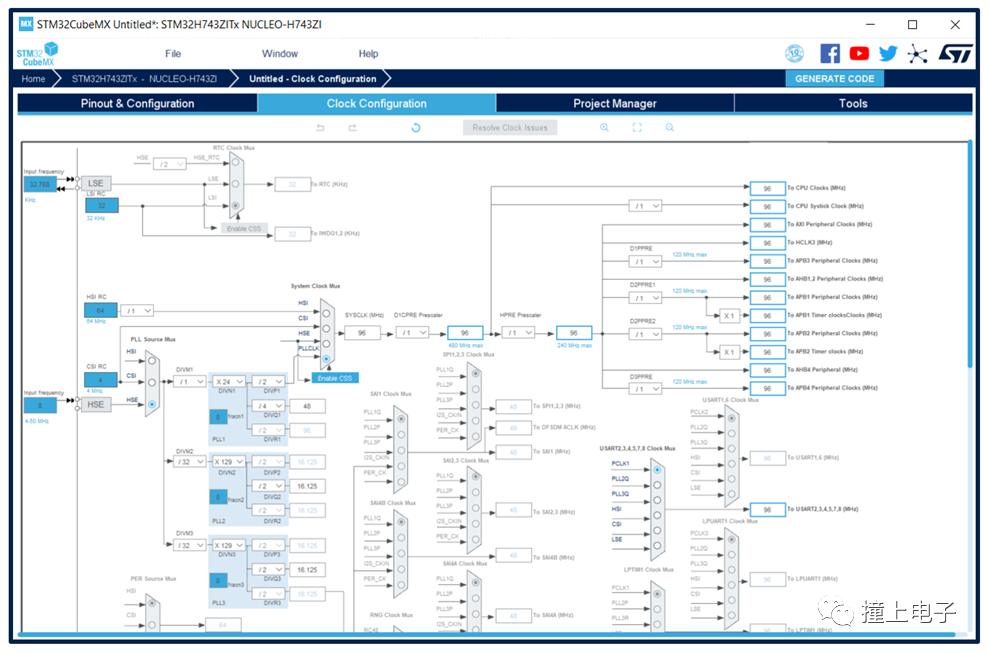Click the HSE input frequency field showing 8

tap(40, 406)
